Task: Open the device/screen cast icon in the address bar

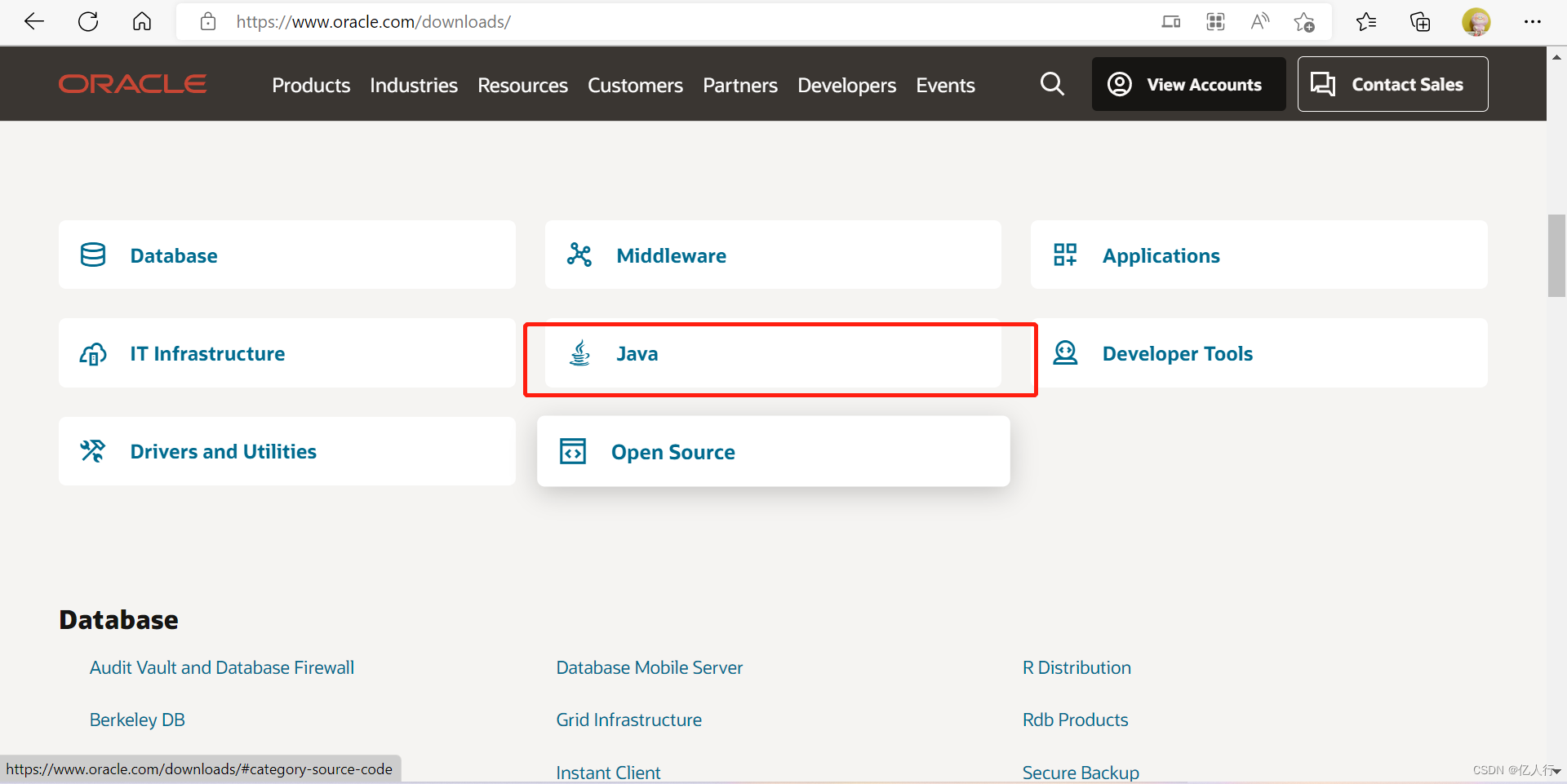Action: [x=1171, y=22]
